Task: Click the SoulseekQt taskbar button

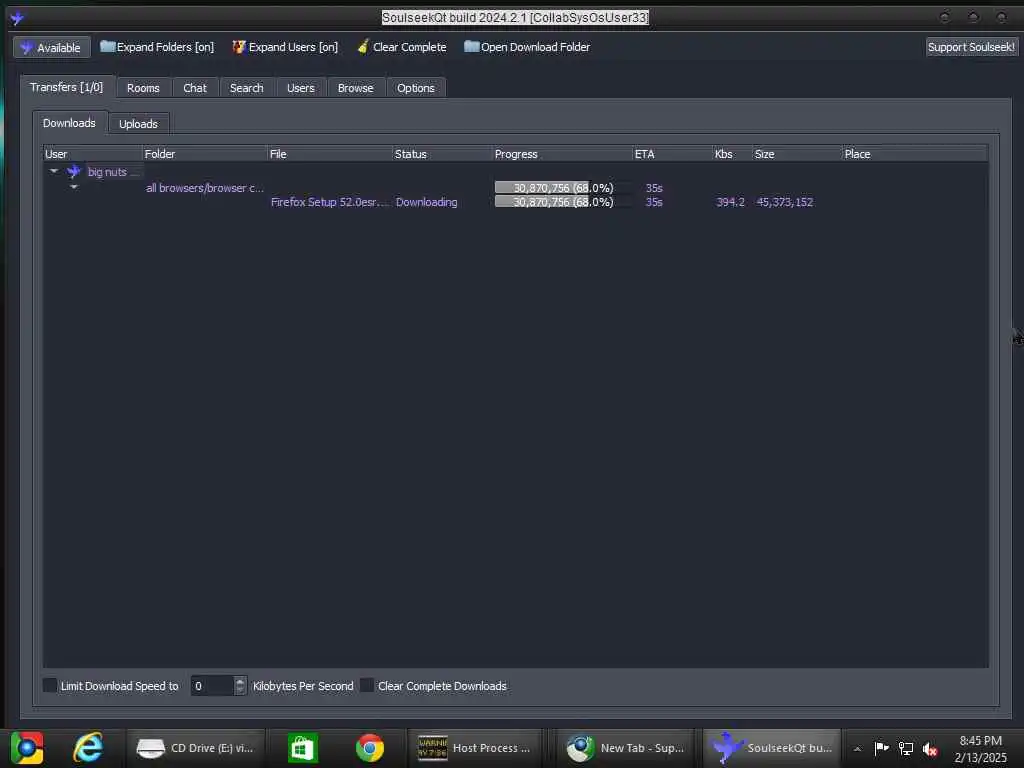Action: click(x=772, y=748)
